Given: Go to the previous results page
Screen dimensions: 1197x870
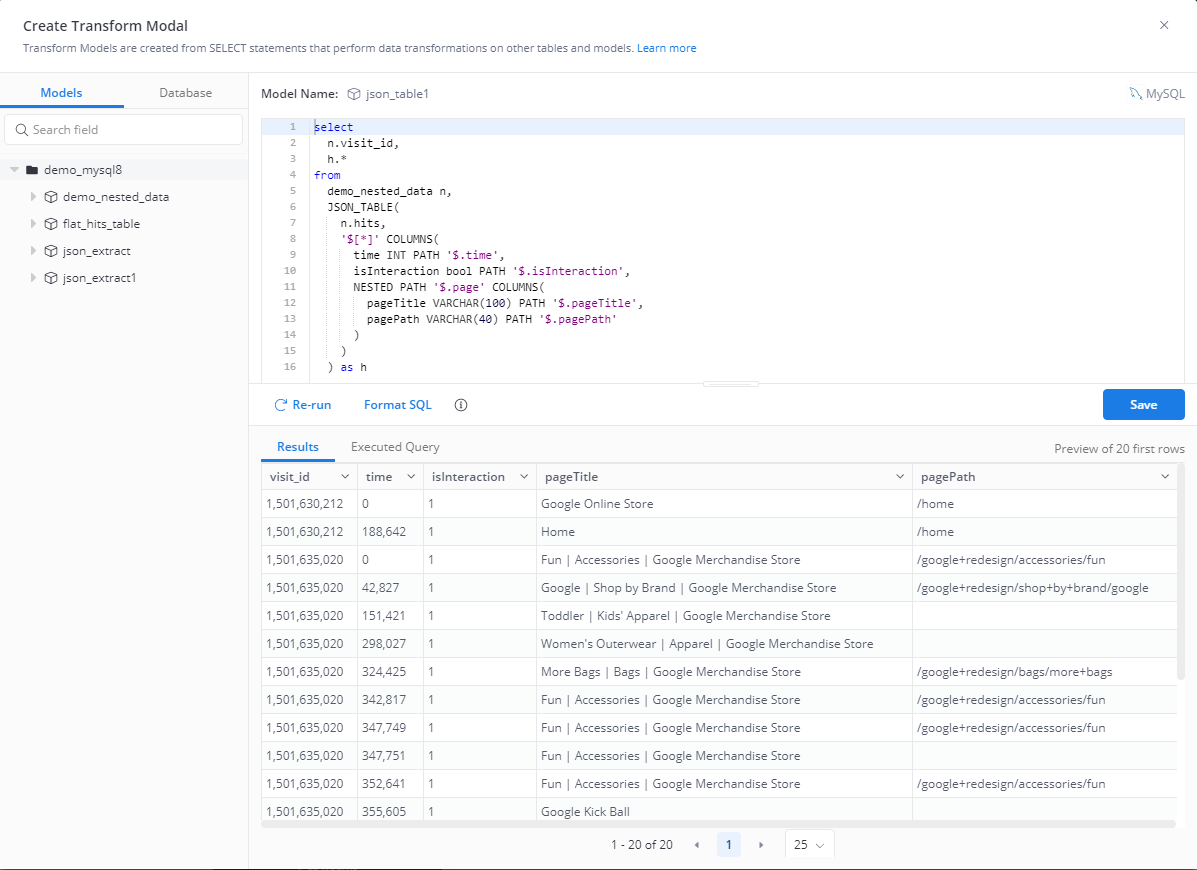Looking at the screenshot, I should pyautogui.click(x=697, y=845).
